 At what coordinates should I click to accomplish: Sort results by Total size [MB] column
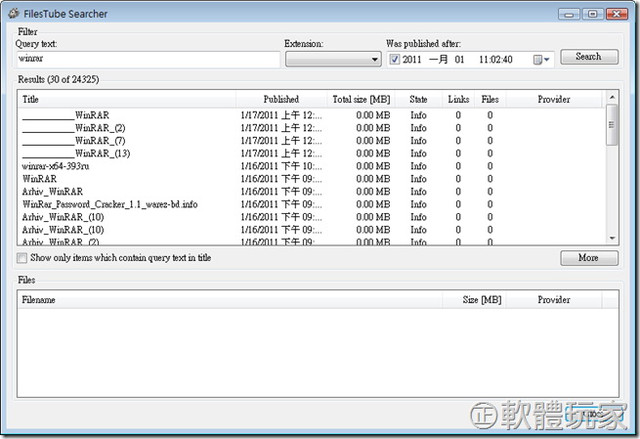pyautogui.click(x=361, y=100)
